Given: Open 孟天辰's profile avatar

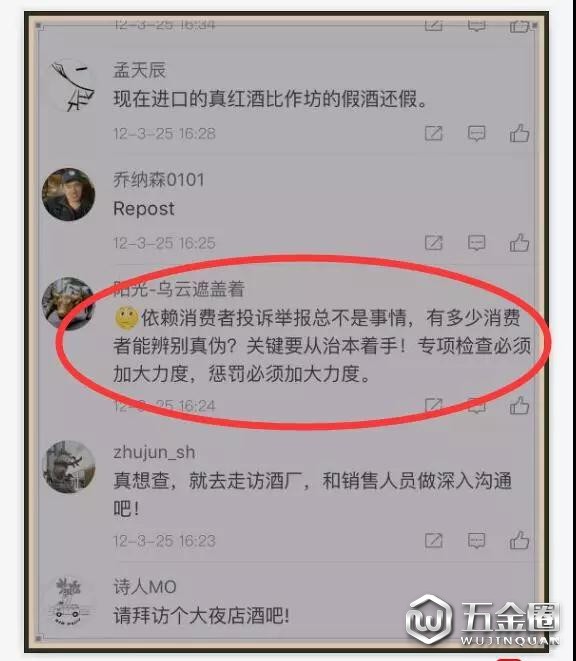Looking at the screenshot, I should [x=69, y=85].
